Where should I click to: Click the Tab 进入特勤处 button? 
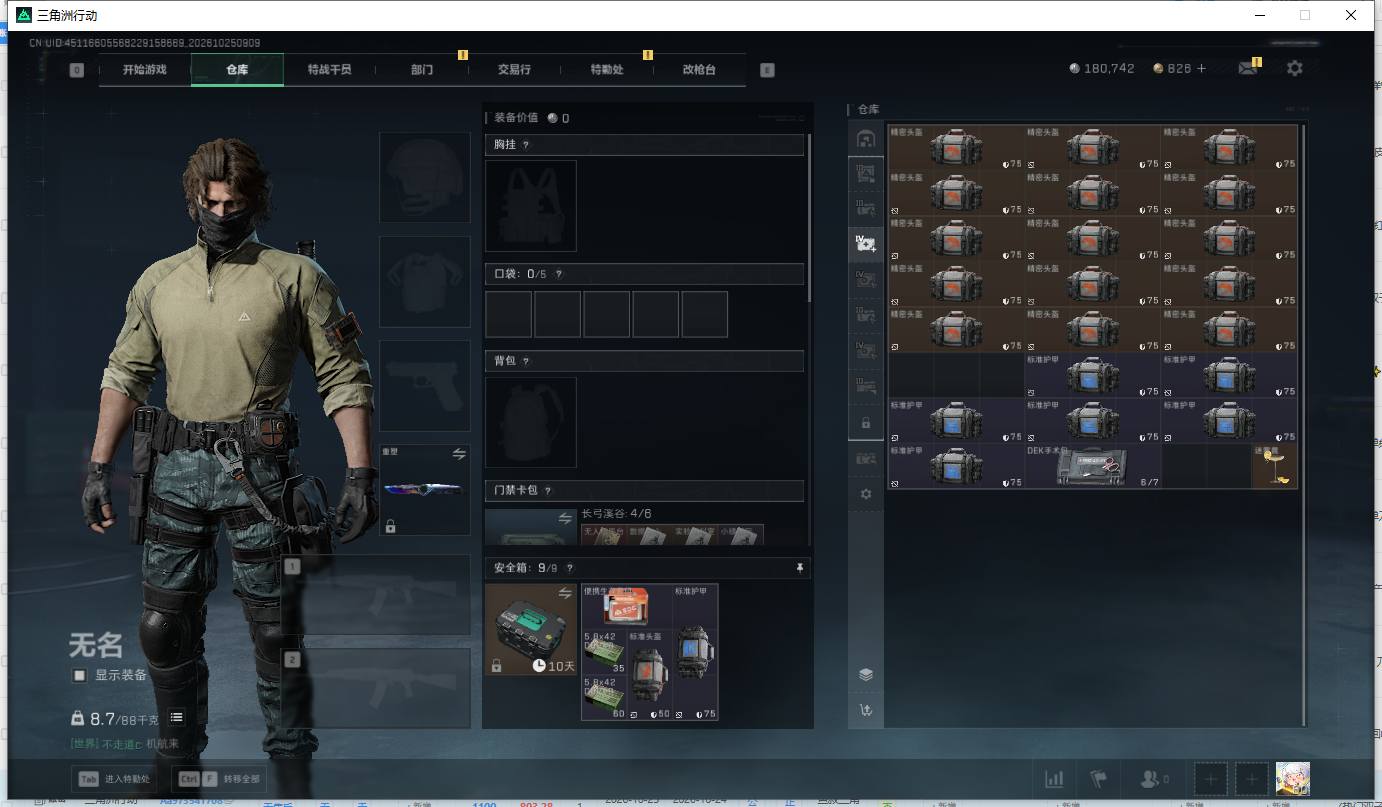115,779
